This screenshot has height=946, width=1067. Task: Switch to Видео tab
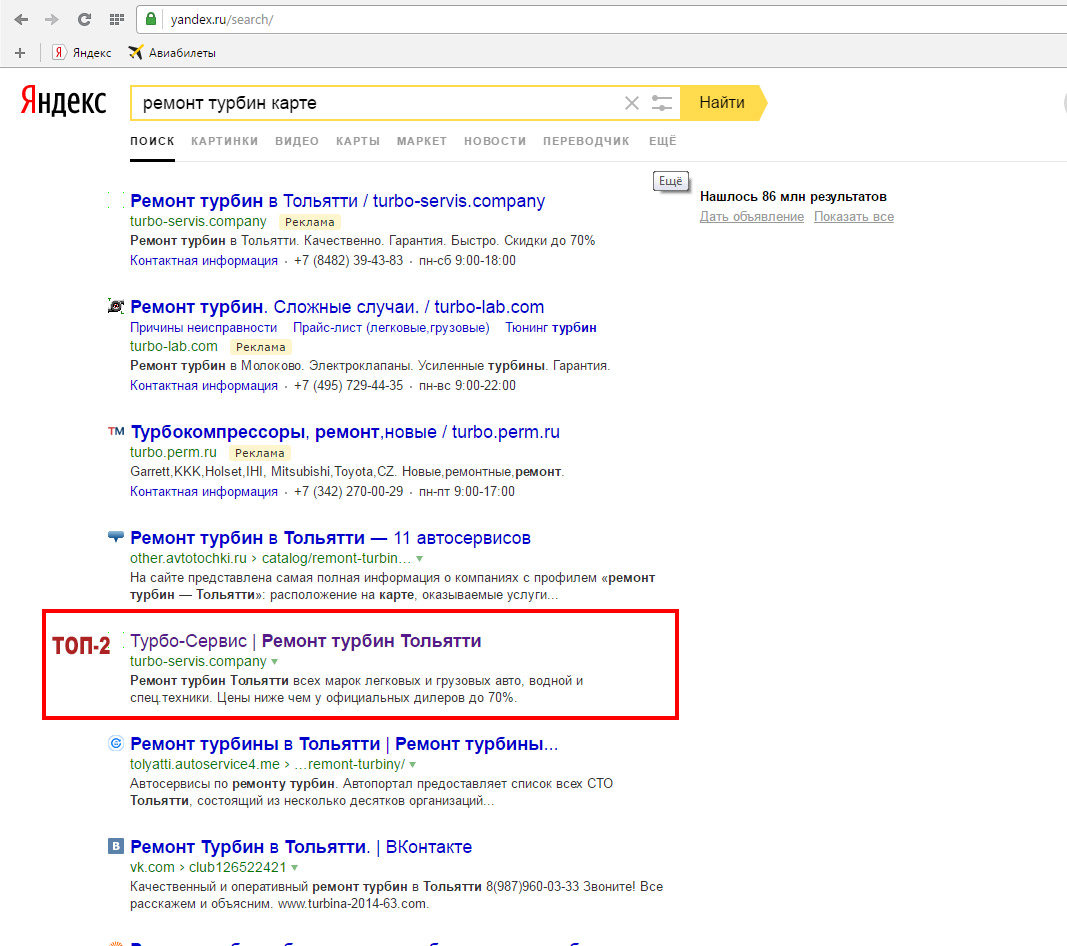pyautogui.click(x=297, y=142)
